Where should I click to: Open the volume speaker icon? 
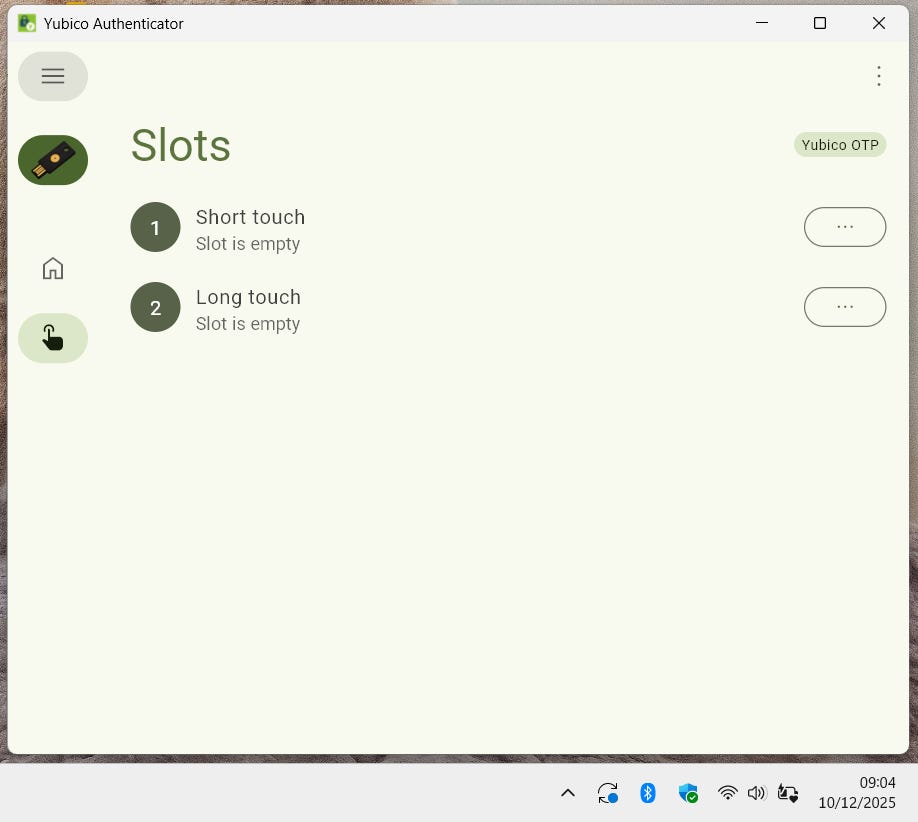coord(756,793)
